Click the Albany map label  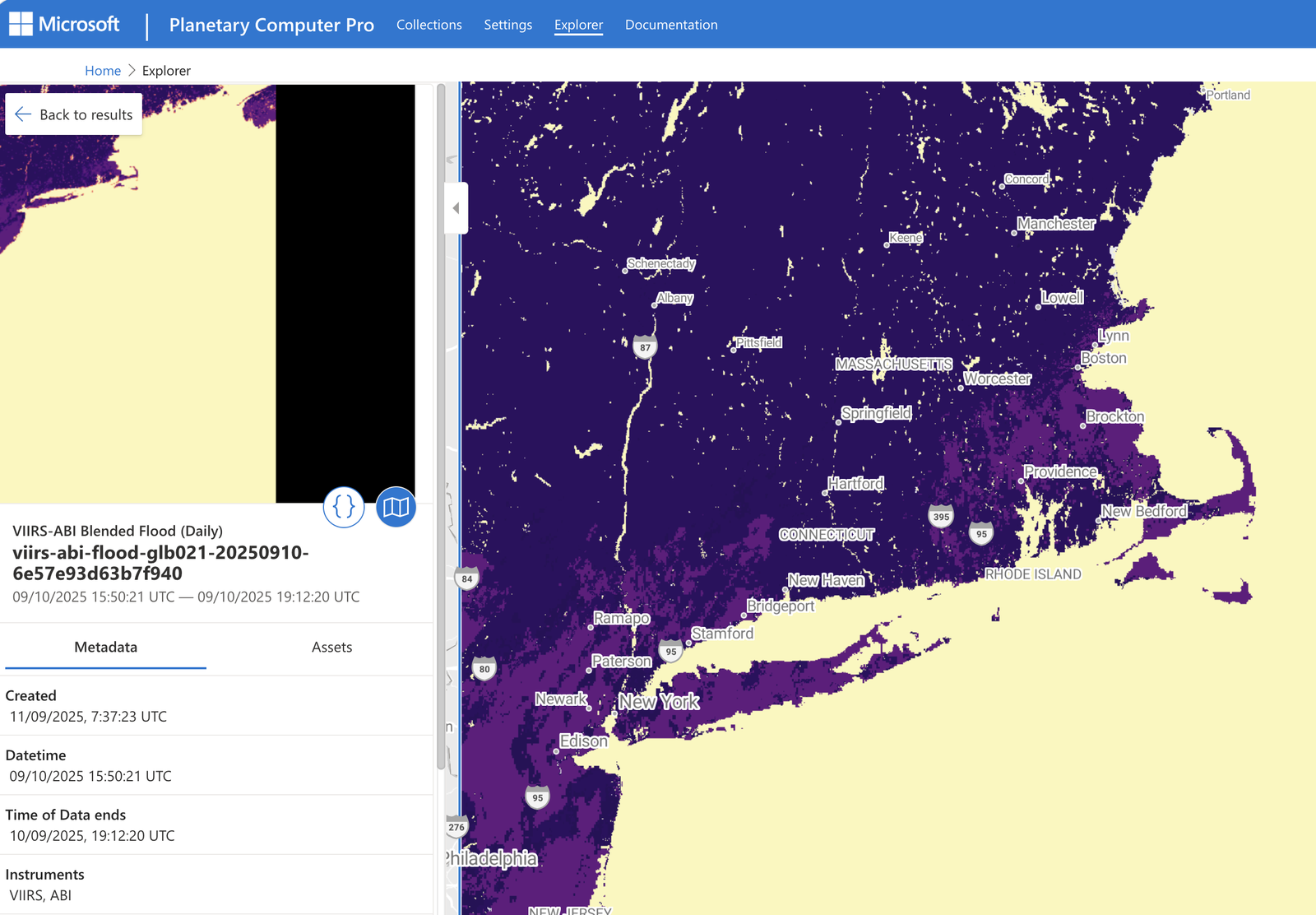(x=674, y=298)
